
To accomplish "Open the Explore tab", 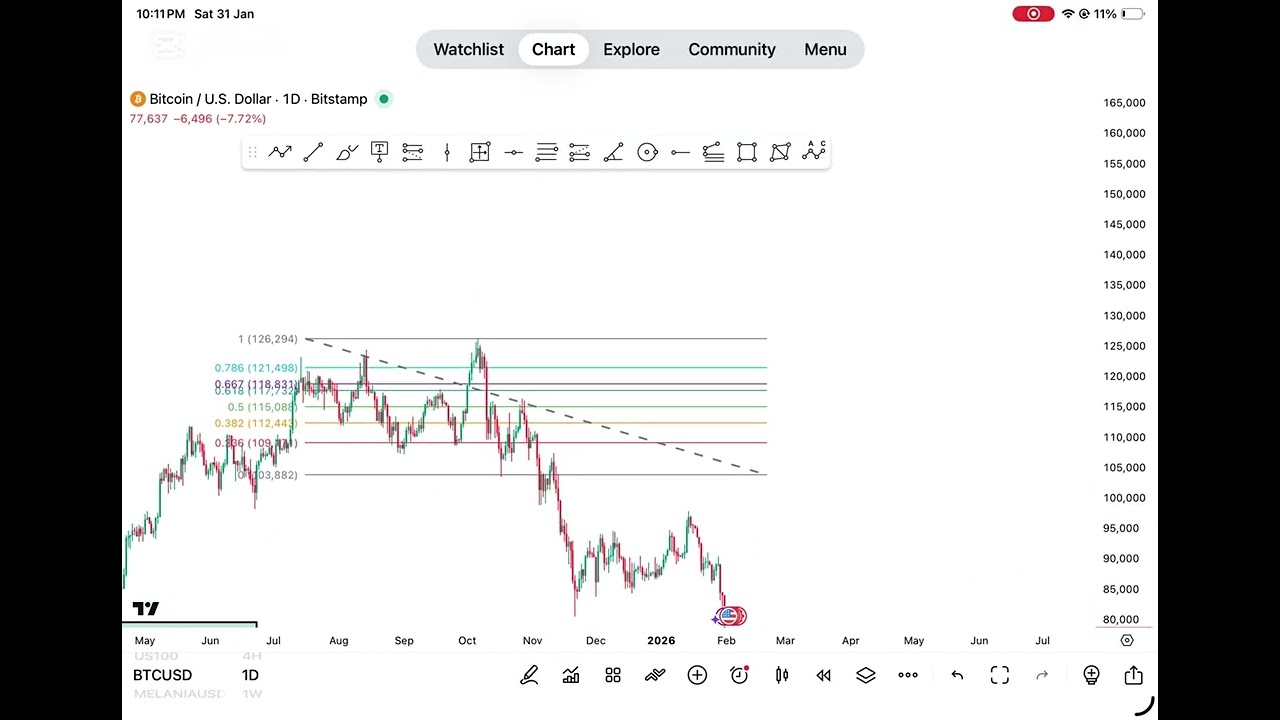I will pyautogui.click(x=631, y=49).
